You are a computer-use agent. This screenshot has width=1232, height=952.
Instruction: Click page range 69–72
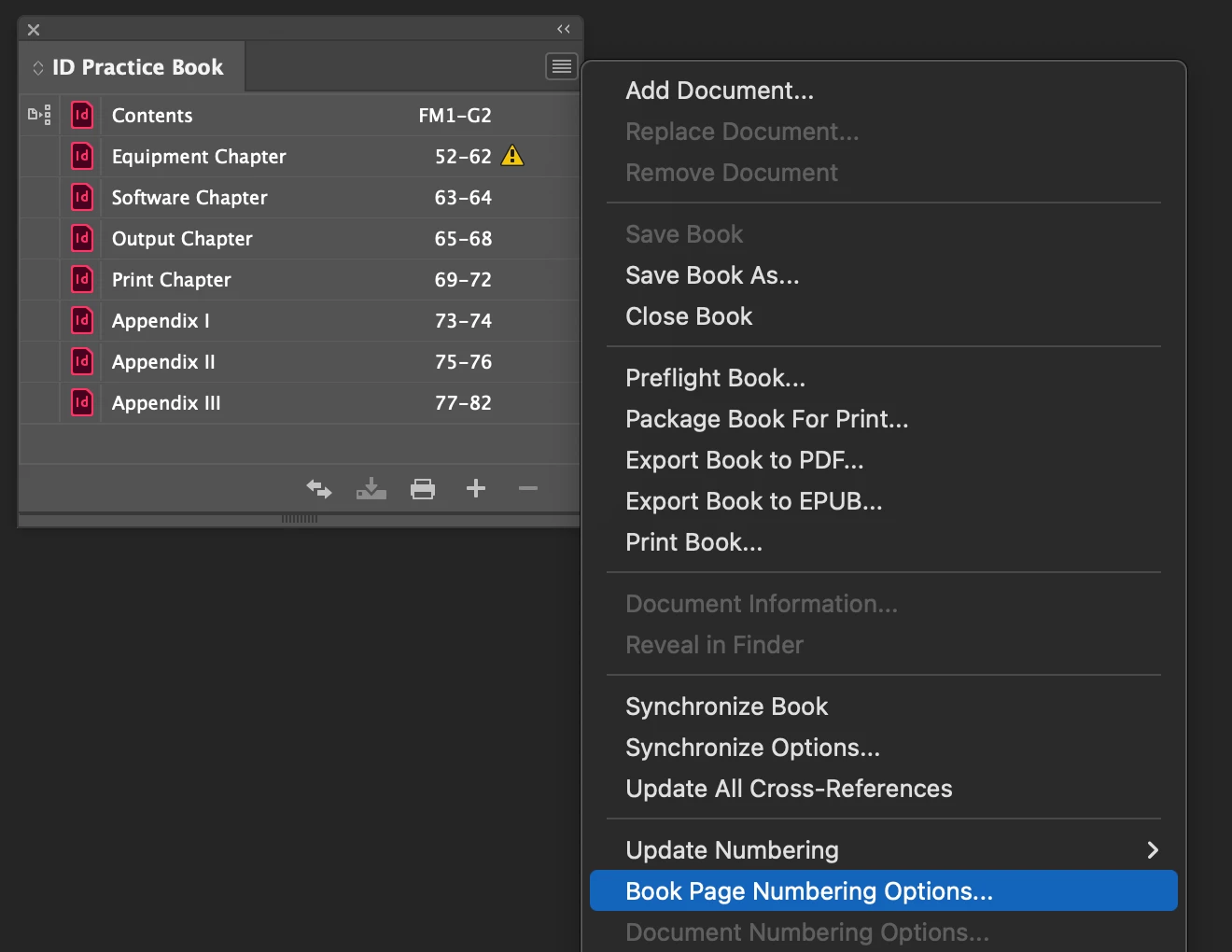(x=463, y=280)
